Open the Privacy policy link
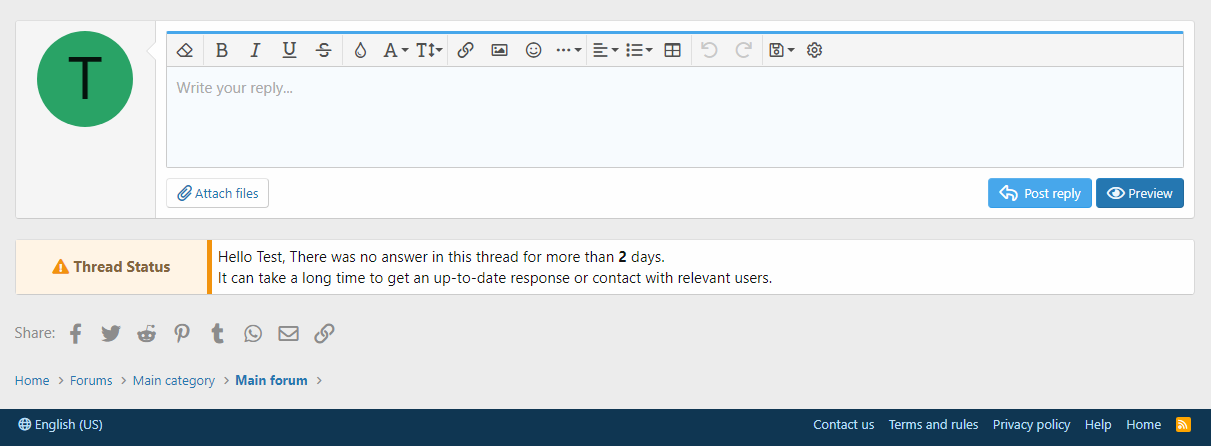 (x=1031, y=424)
